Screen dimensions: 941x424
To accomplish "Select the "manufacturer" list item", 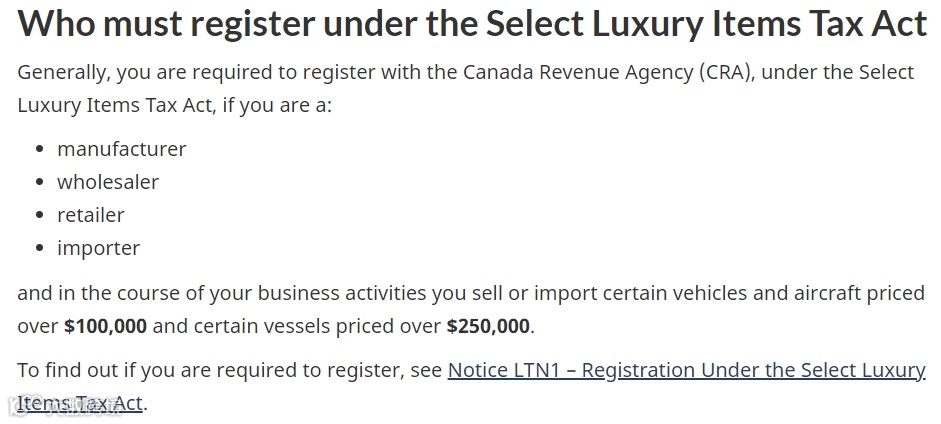I will (121, 149).
